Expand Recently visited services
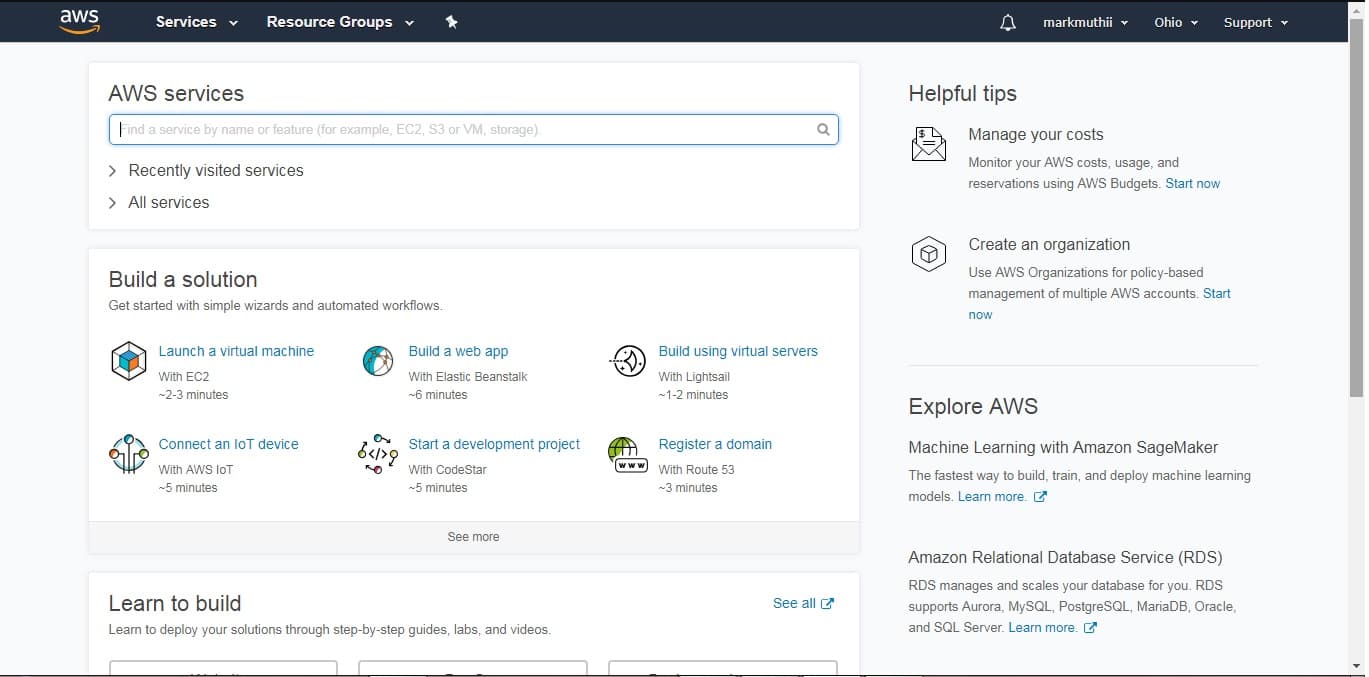Image resolution: width=1369 pixels, height=677 pixels. pyautogui.click(x=206, y=170)
